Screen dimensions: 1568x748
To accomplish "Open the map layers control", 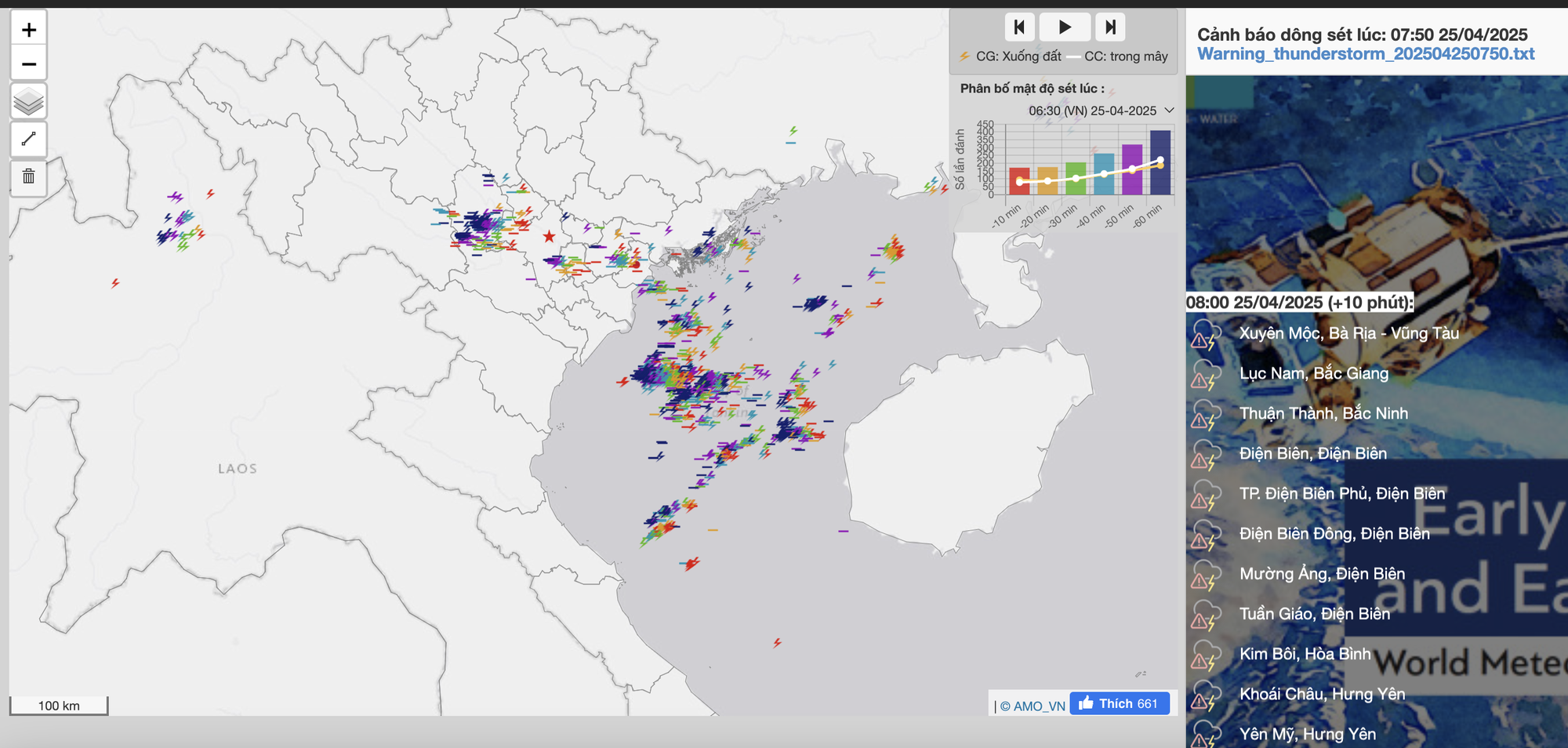I will click(x=29, y=102).
